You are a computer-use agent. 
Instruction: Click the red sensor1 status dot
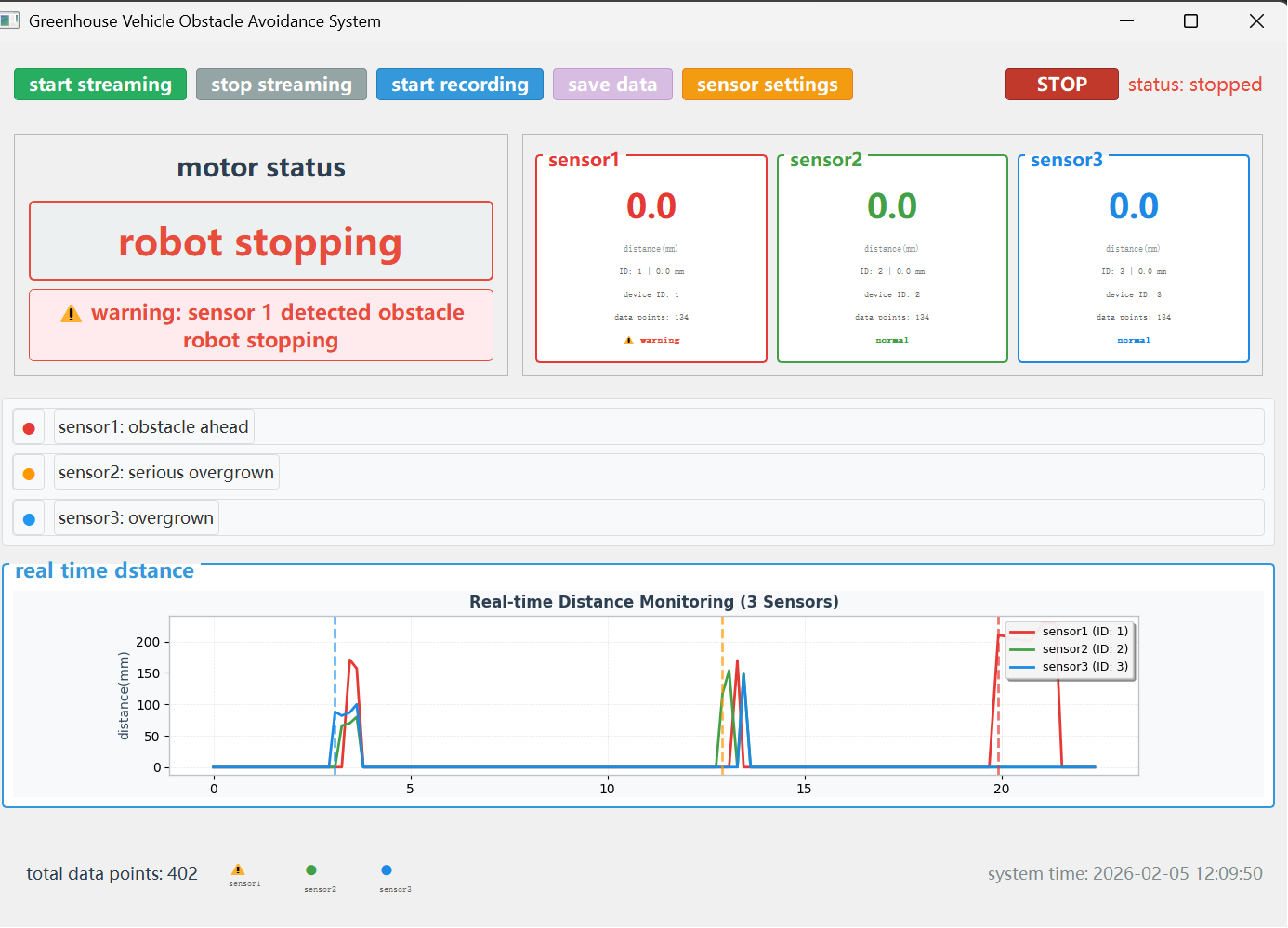29,428
